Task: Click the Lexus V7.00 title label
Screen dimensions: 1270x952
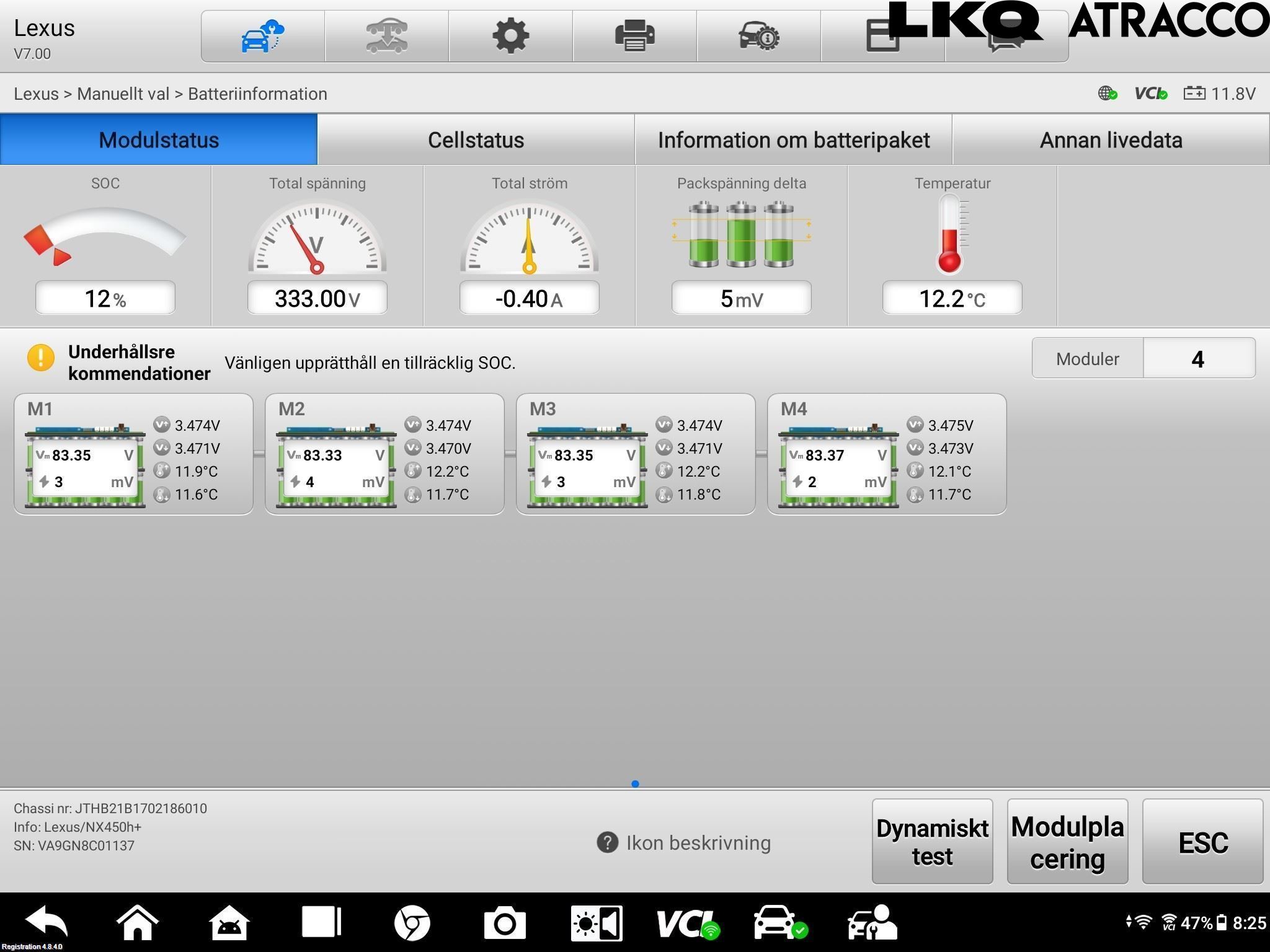Action: point(44,38)
